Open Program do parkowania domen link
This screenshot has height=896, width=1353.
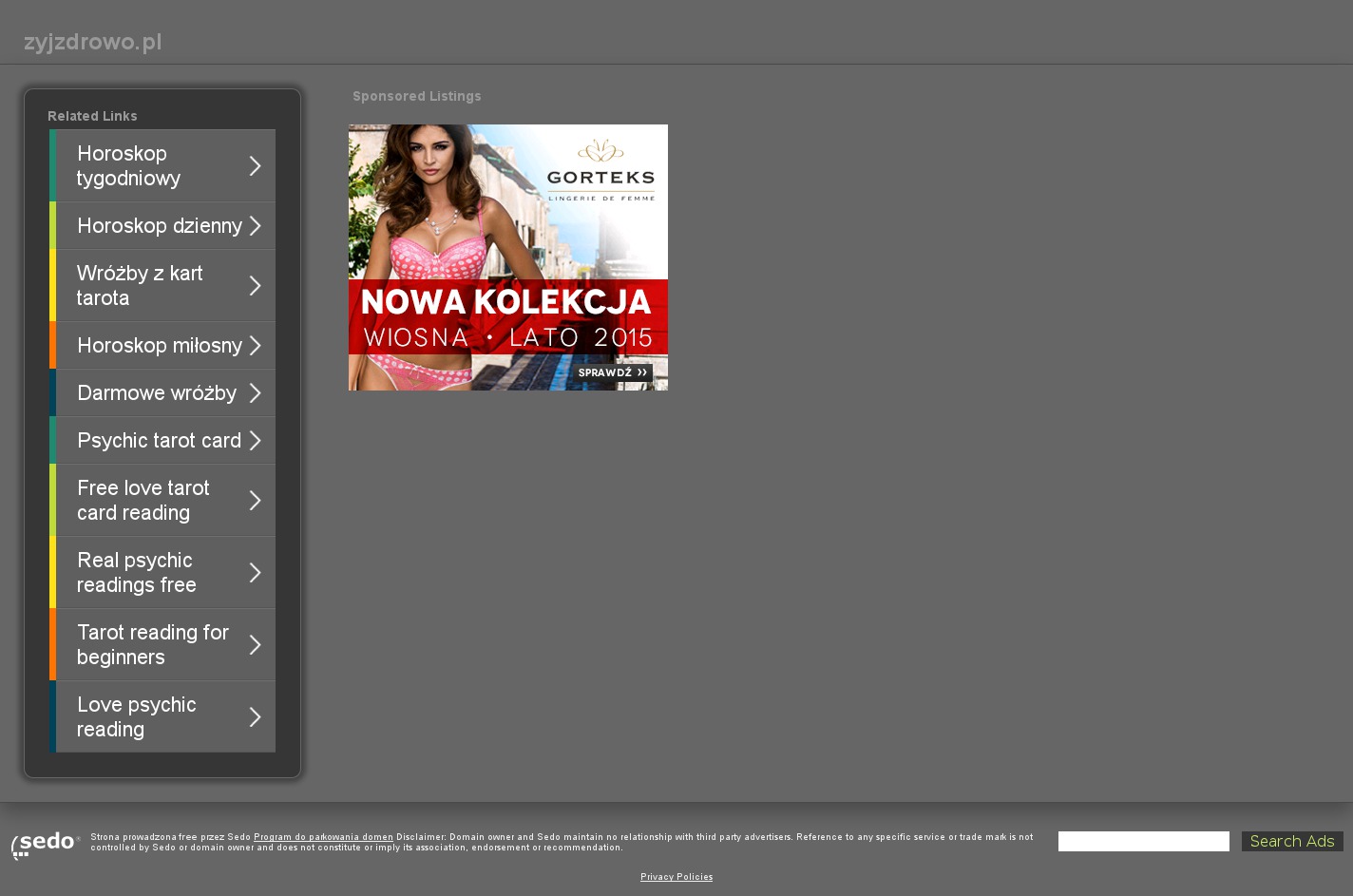pyautogui.click(x=323, y=837)
